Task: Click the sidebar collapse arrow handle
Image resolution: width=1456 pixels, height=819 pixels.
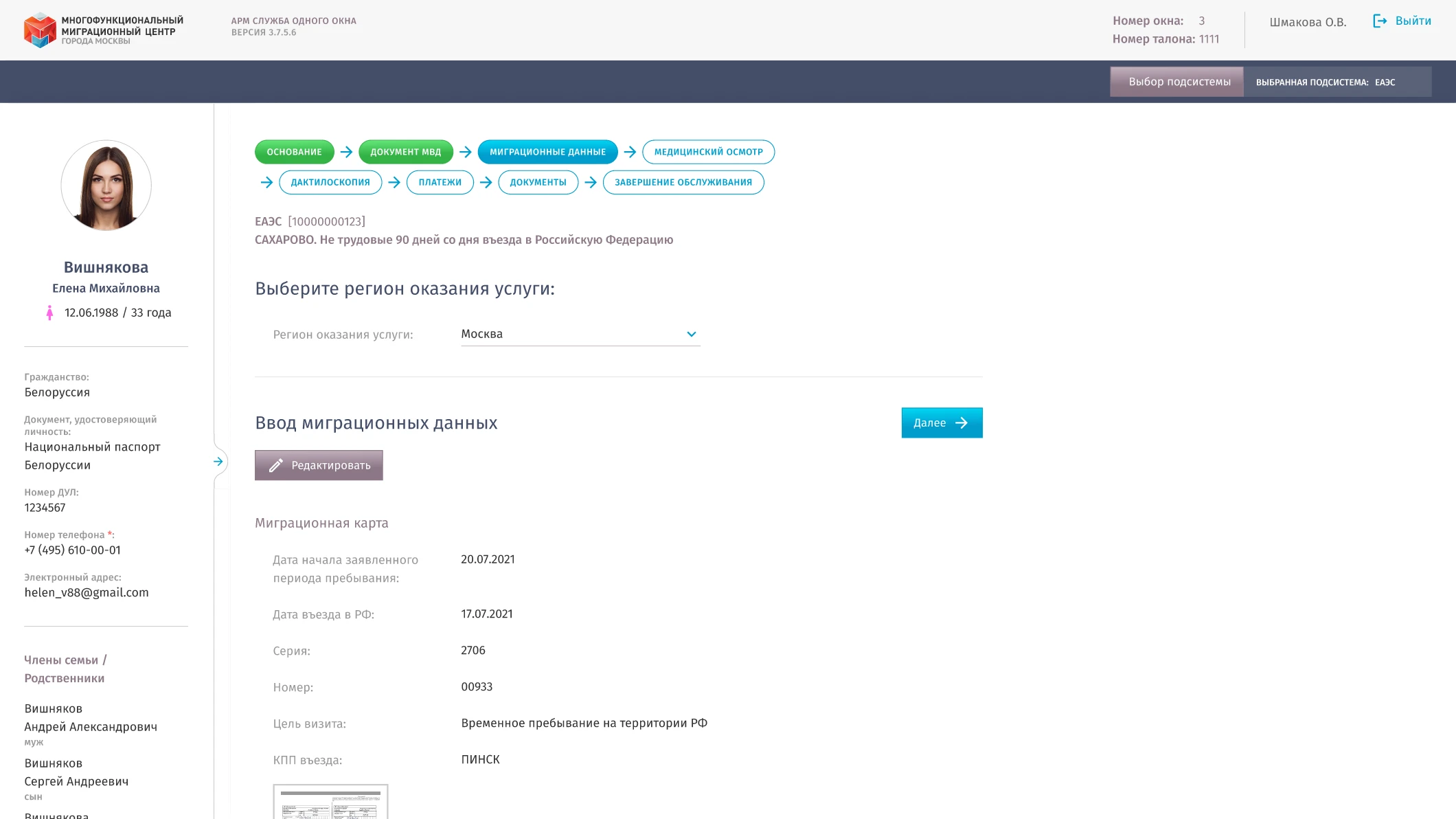Action: (218, 462)
